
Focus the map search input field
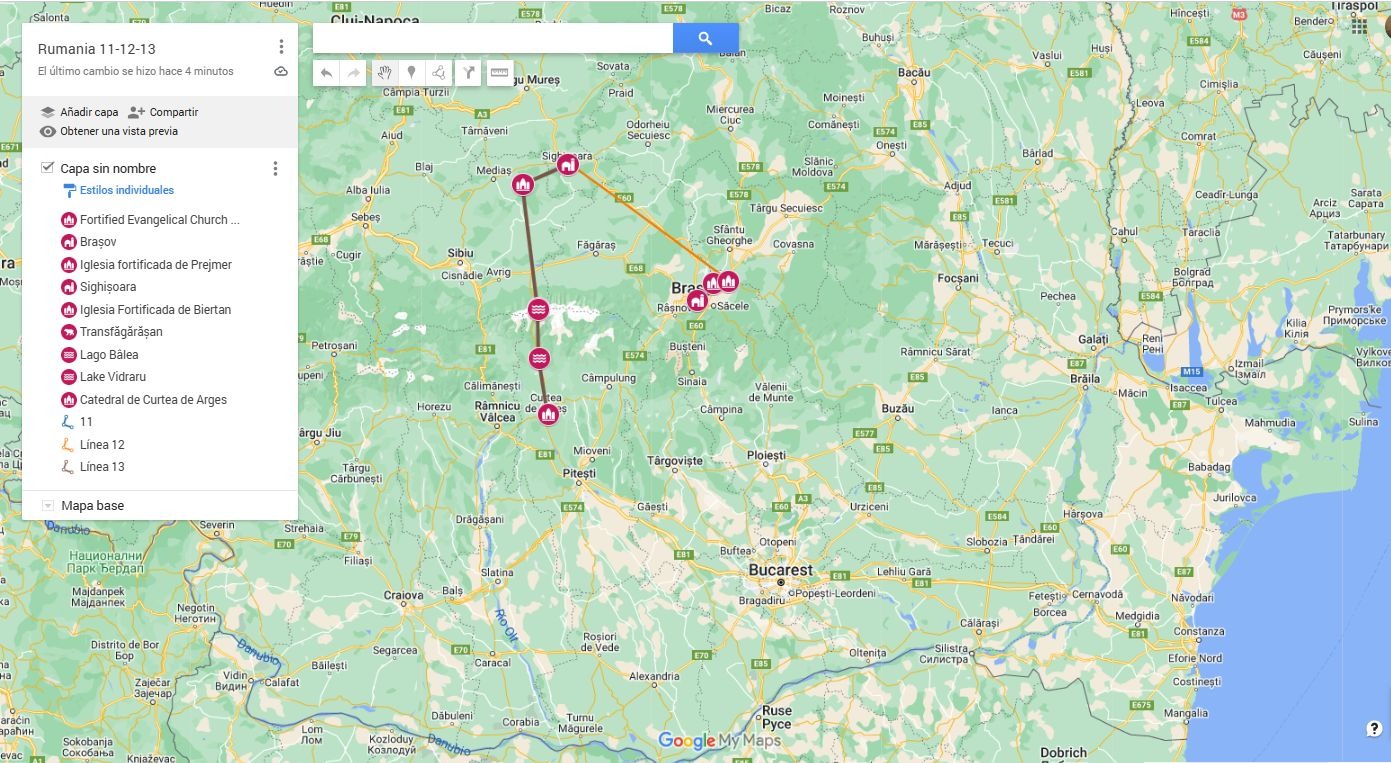tap(493, 38)
